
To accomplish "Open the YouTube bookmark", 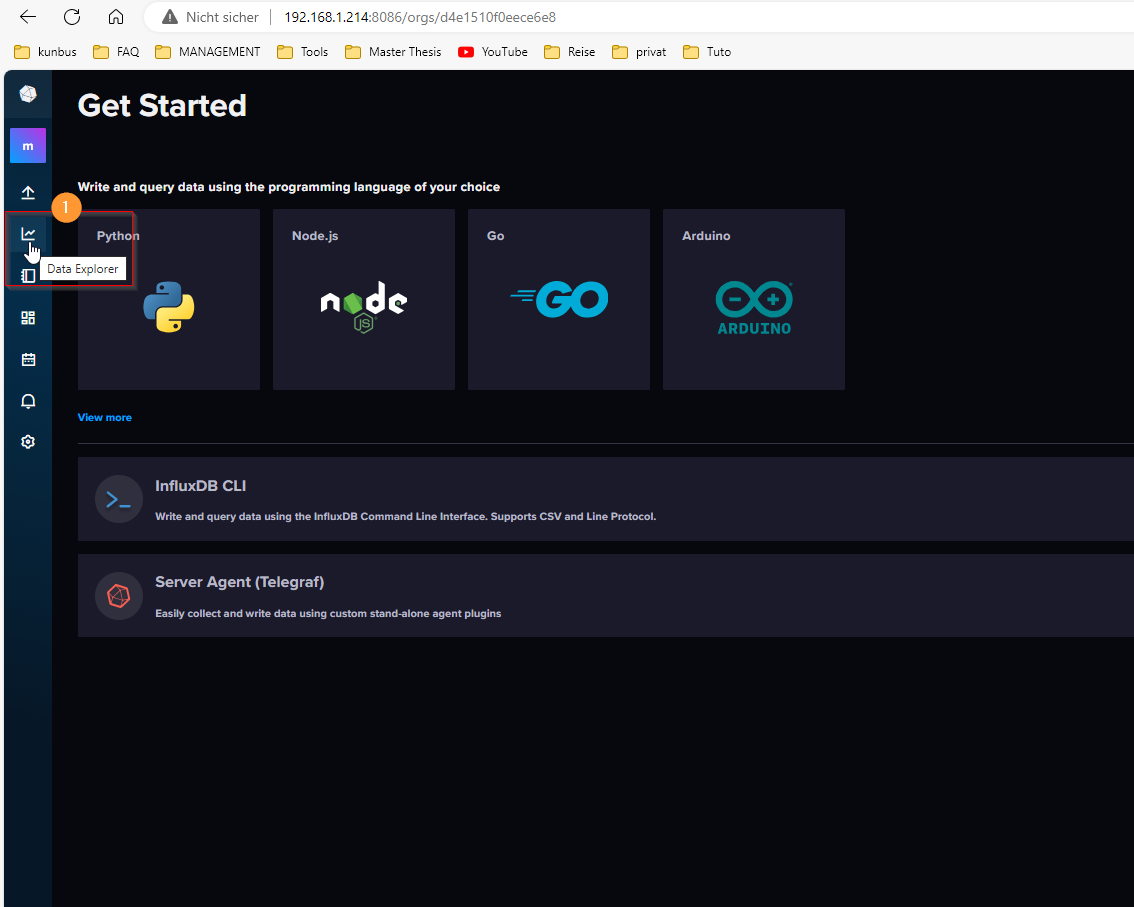I will 493,52.
